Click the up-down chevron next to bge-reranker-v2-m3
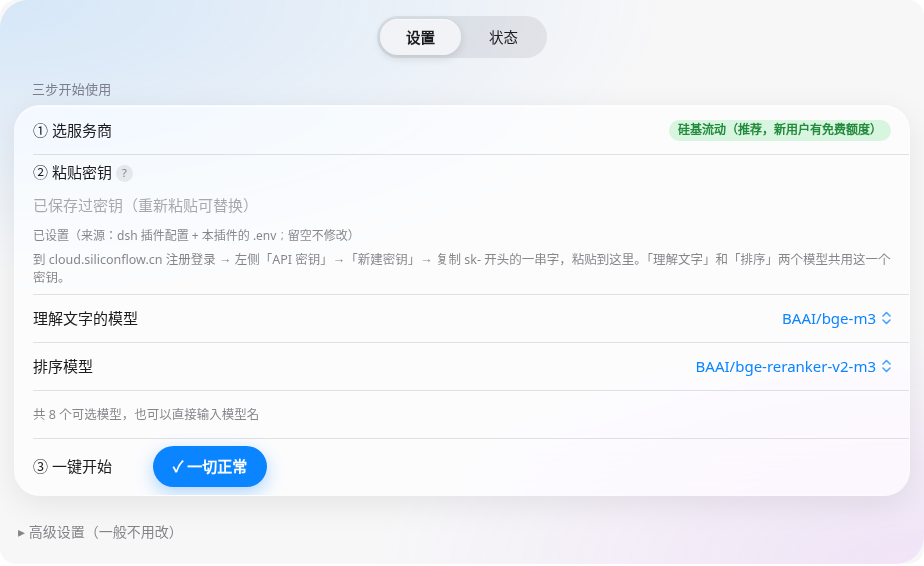Screen dimensions: 924x566 (x=886, y=367)
